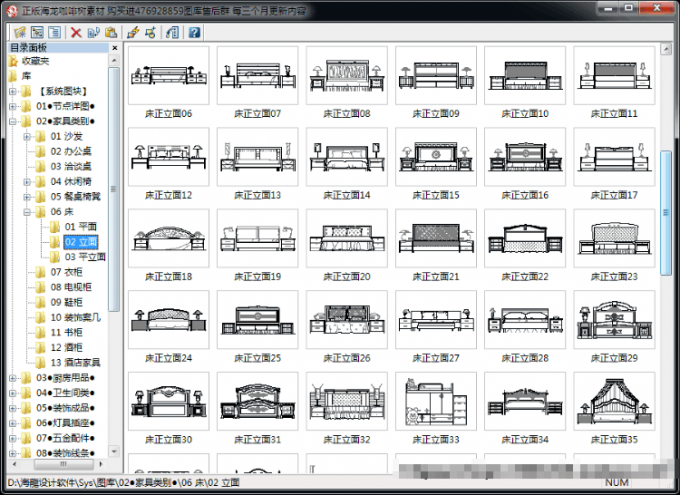This screenshot has width=680, height=495.
Task: Select thumbnail 床正立面27
Action: [436, 320]
